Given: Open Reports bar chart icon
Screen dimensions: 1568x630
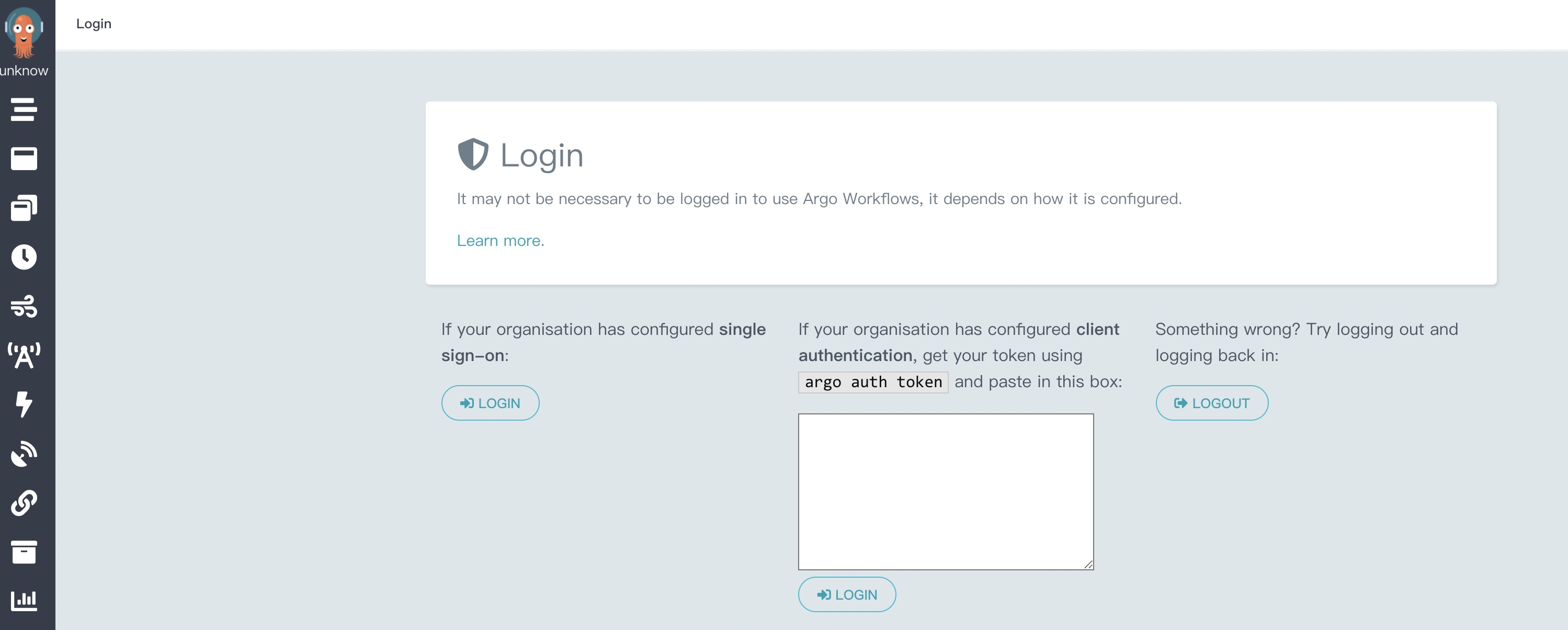Looking at the screenshot, I should (24, 600).
